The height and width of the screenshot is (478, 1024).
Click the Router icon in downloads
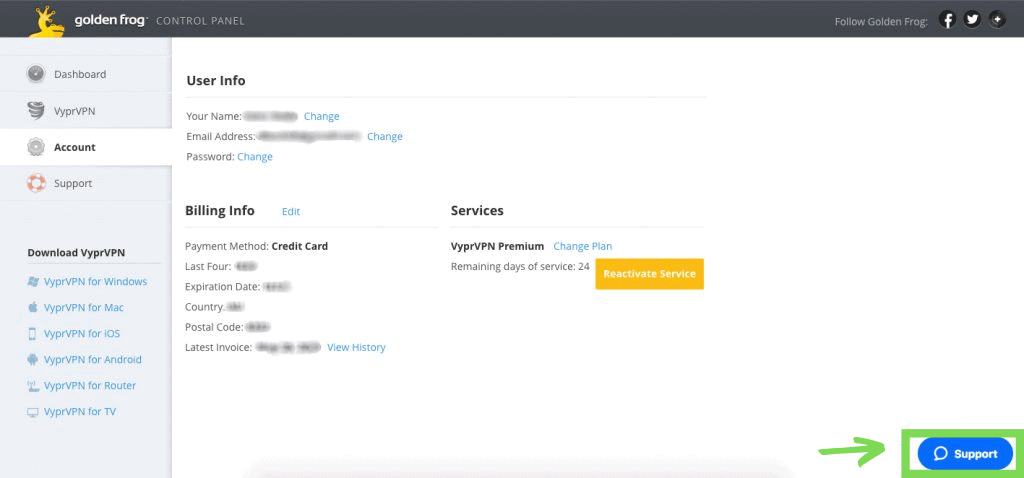(33, 385)
